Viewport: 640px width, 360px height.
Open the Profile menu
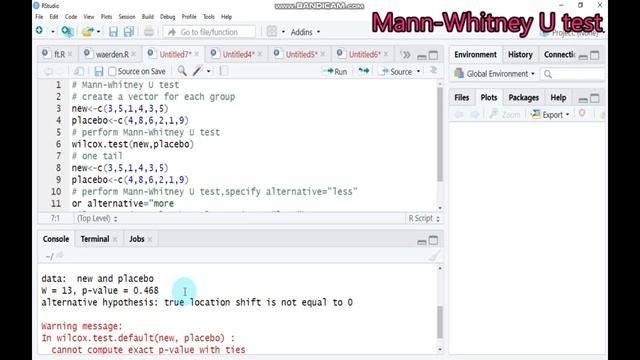[189, 17]
